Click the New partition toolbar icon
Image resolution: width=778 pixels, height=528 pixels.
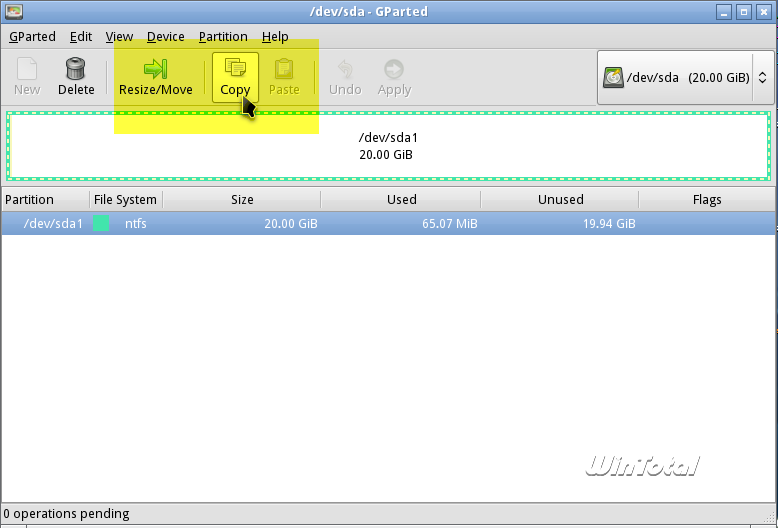27,68
